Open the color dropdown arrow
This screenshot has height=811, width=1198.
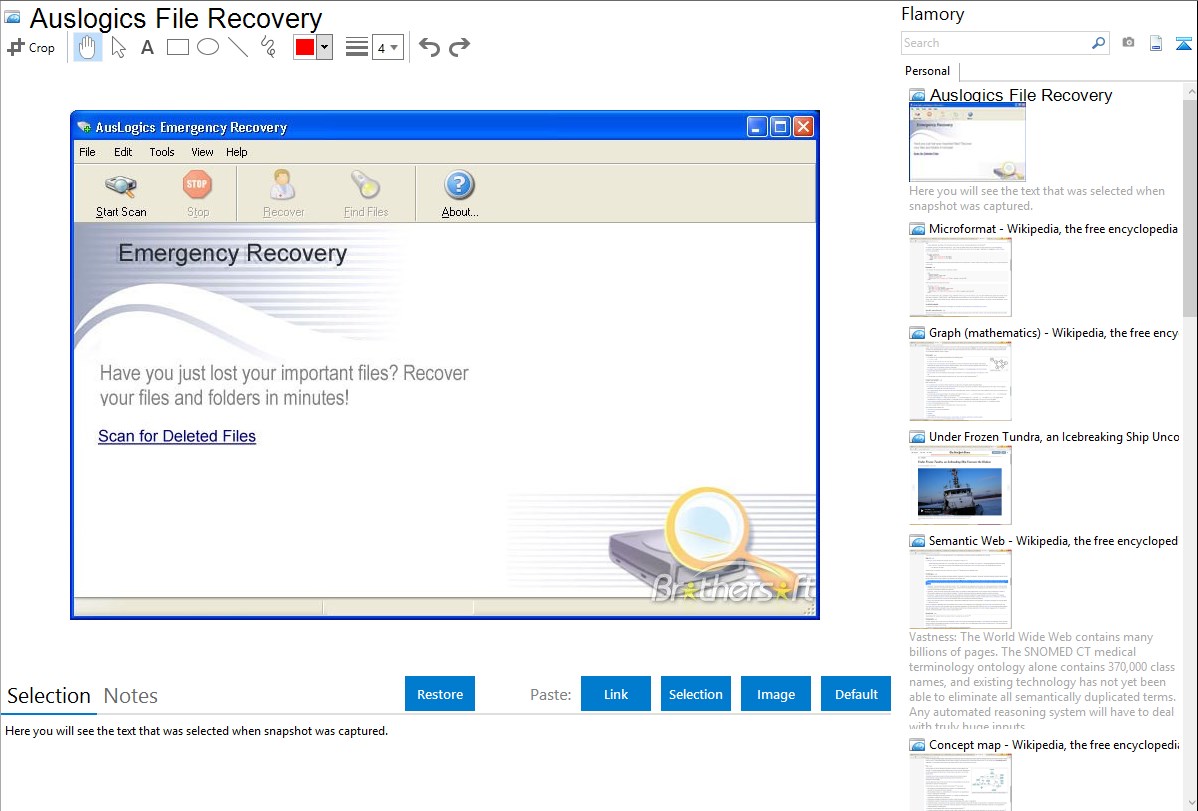[325, 47]
